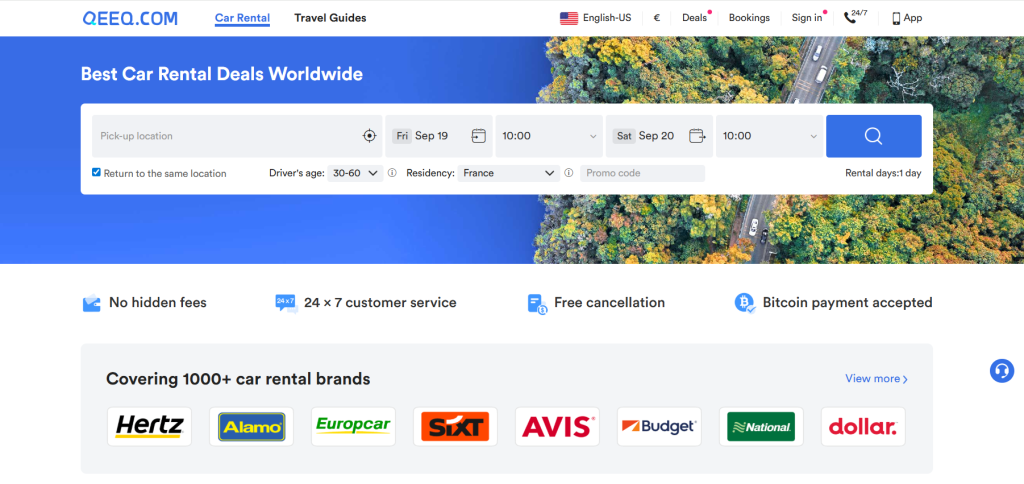Screen dimensions: 1024x484
Task: Expand the Driver's age 30-60 dropdown
Action: [355, 173]
